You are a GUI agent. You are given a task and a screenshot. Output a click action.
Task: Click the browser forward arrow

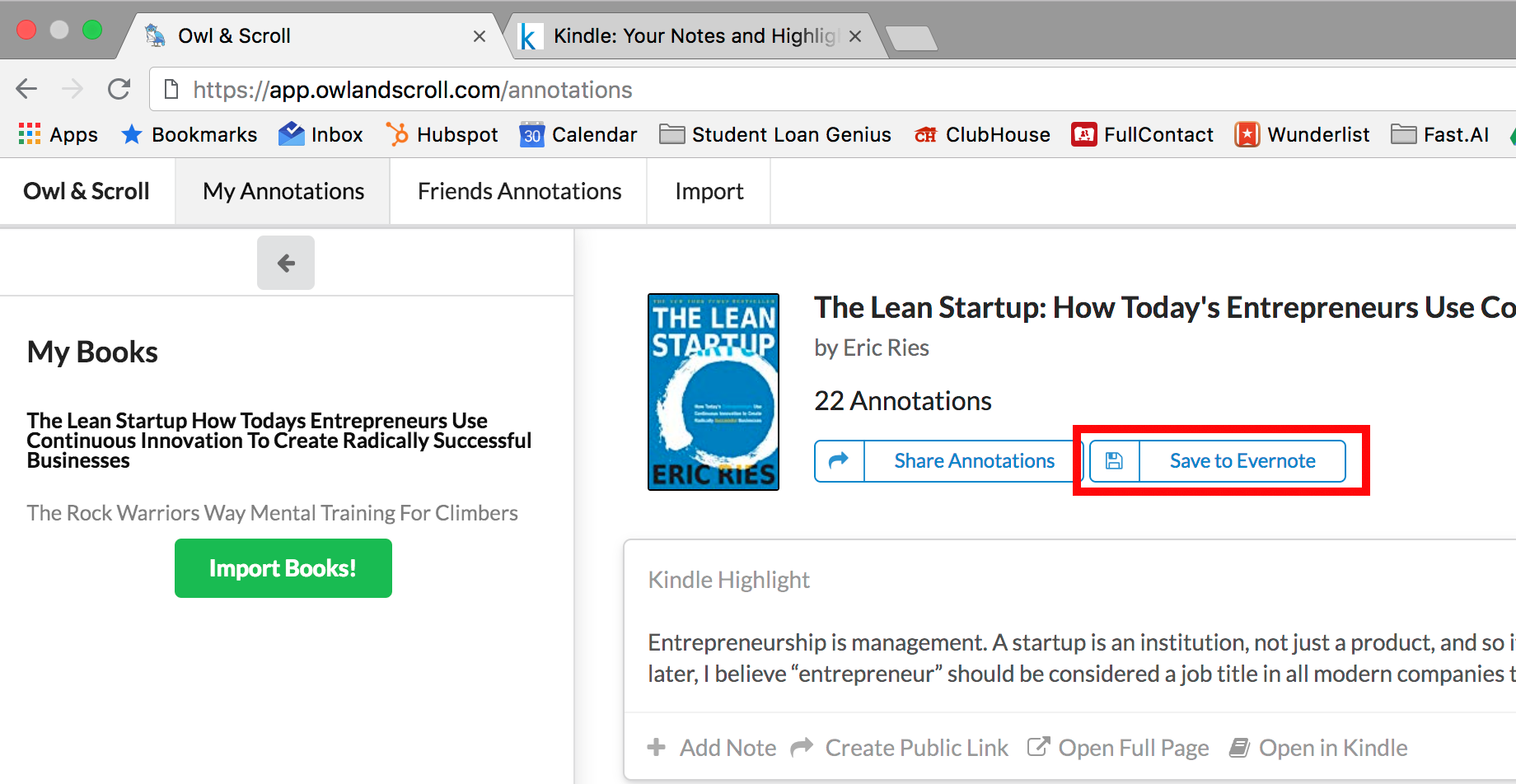tap(73, 89)
